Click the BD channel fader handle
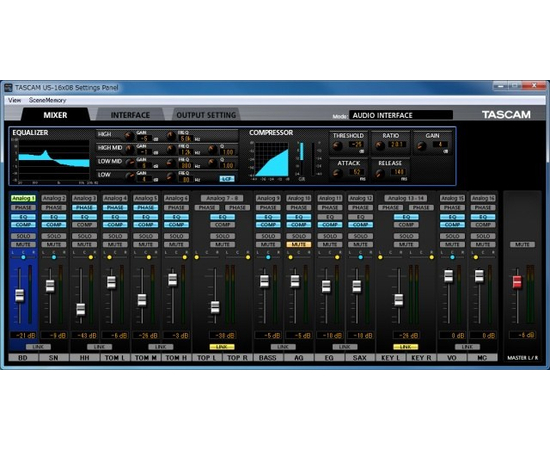The image size is (550, 450). click(x=20, y=295)
